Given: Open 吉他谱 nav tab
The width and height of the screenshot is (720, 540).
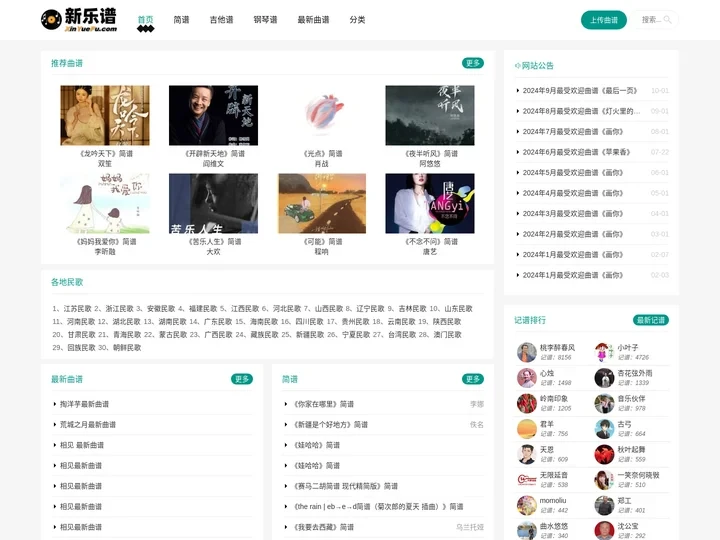Looking at the screenshot, I should pos(221,20).
